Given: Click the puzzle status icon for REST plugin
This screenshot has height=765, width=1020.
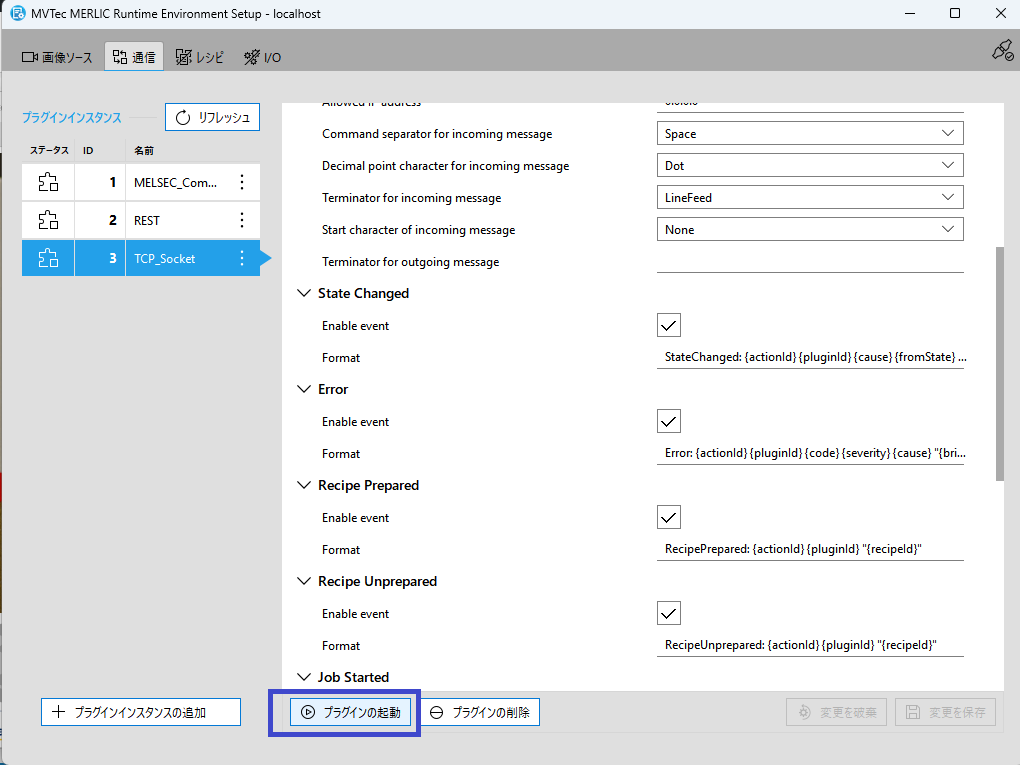Looking at the screenshot, I should [x=48, y=220].
